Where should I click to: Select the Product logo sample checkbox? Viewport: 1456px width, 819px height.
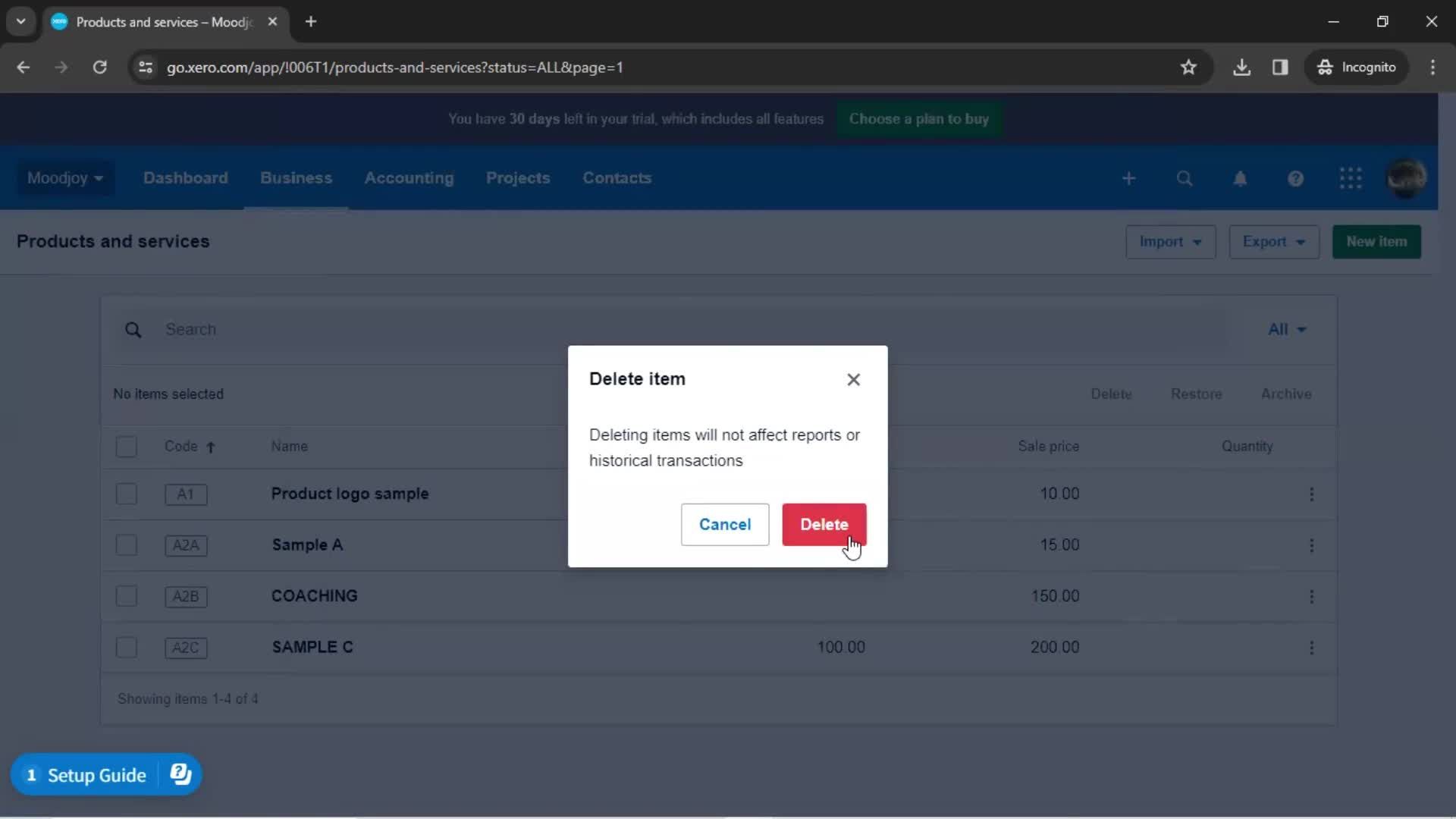[127, 494]
